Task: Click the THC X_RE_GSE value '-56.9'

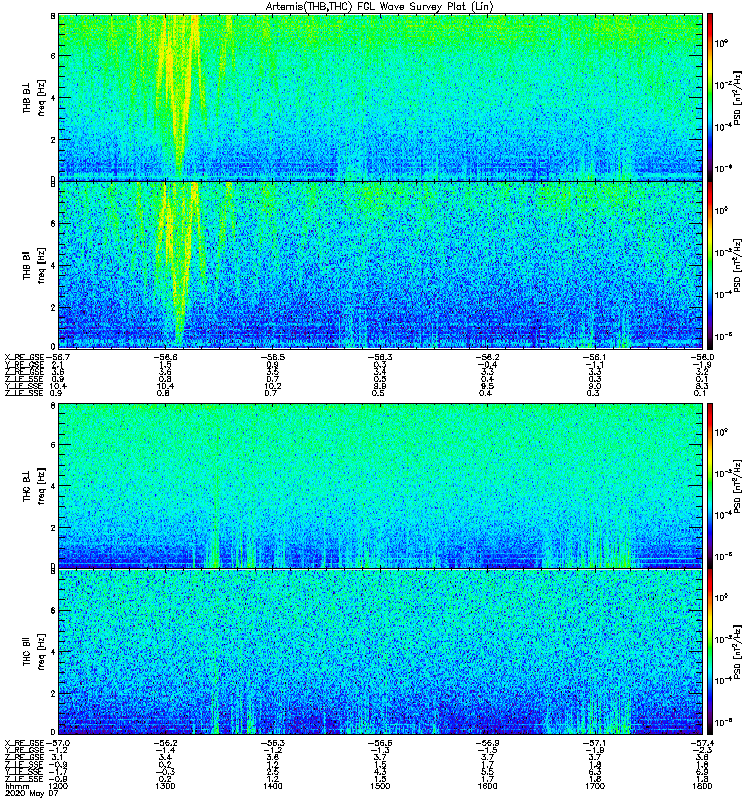Action: pyautogui.click(x=487, y=743)
